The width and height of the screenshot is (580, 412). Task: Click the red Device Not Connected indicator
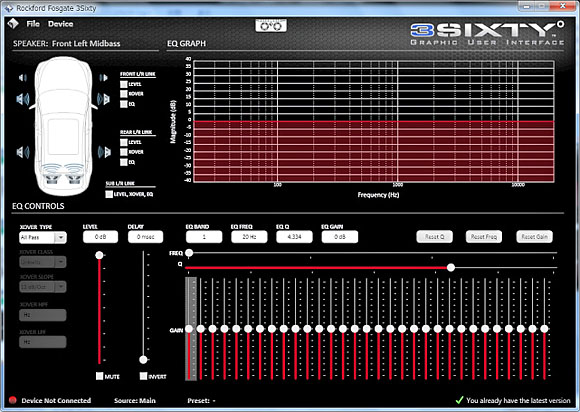click(13, 400)
